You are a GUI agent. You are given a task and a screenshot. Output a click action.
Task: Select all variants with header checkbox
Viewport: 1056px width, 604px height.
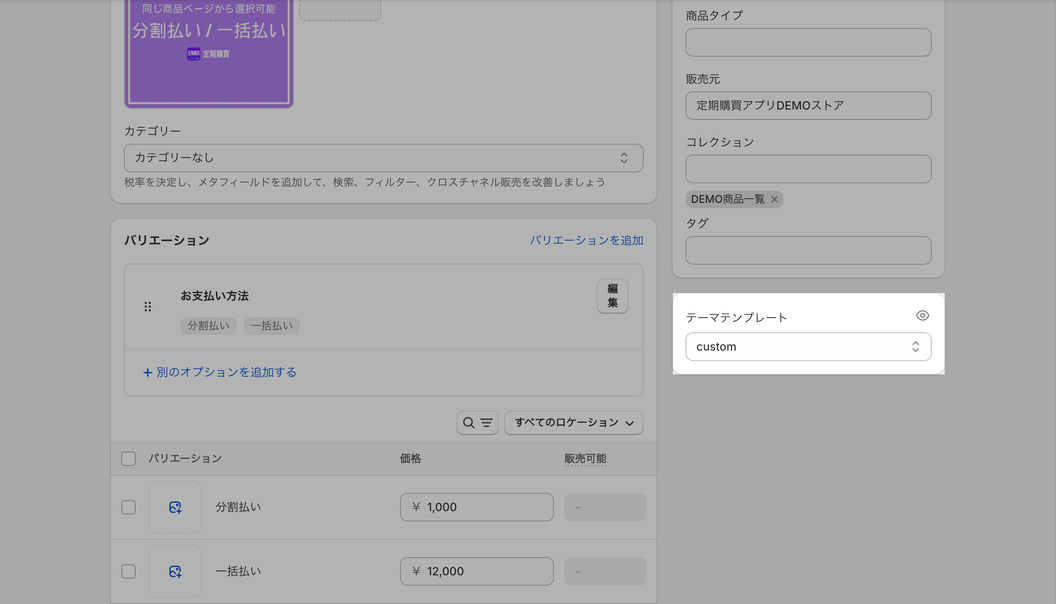(128, 459)
